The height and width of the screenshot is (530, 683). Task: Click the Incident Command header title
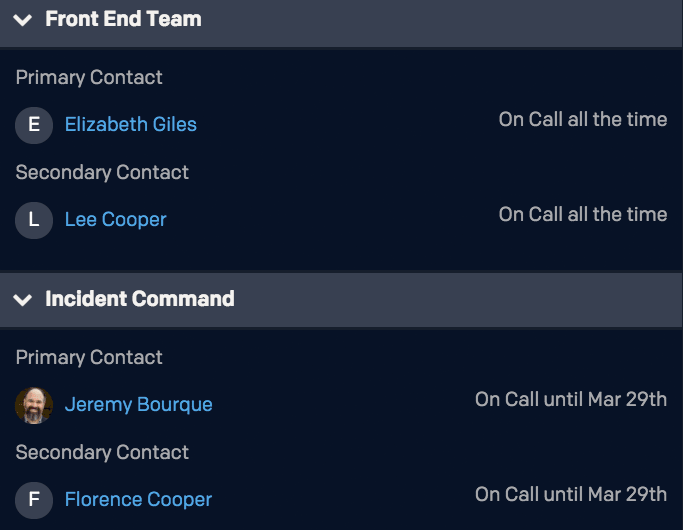[139, 299]
